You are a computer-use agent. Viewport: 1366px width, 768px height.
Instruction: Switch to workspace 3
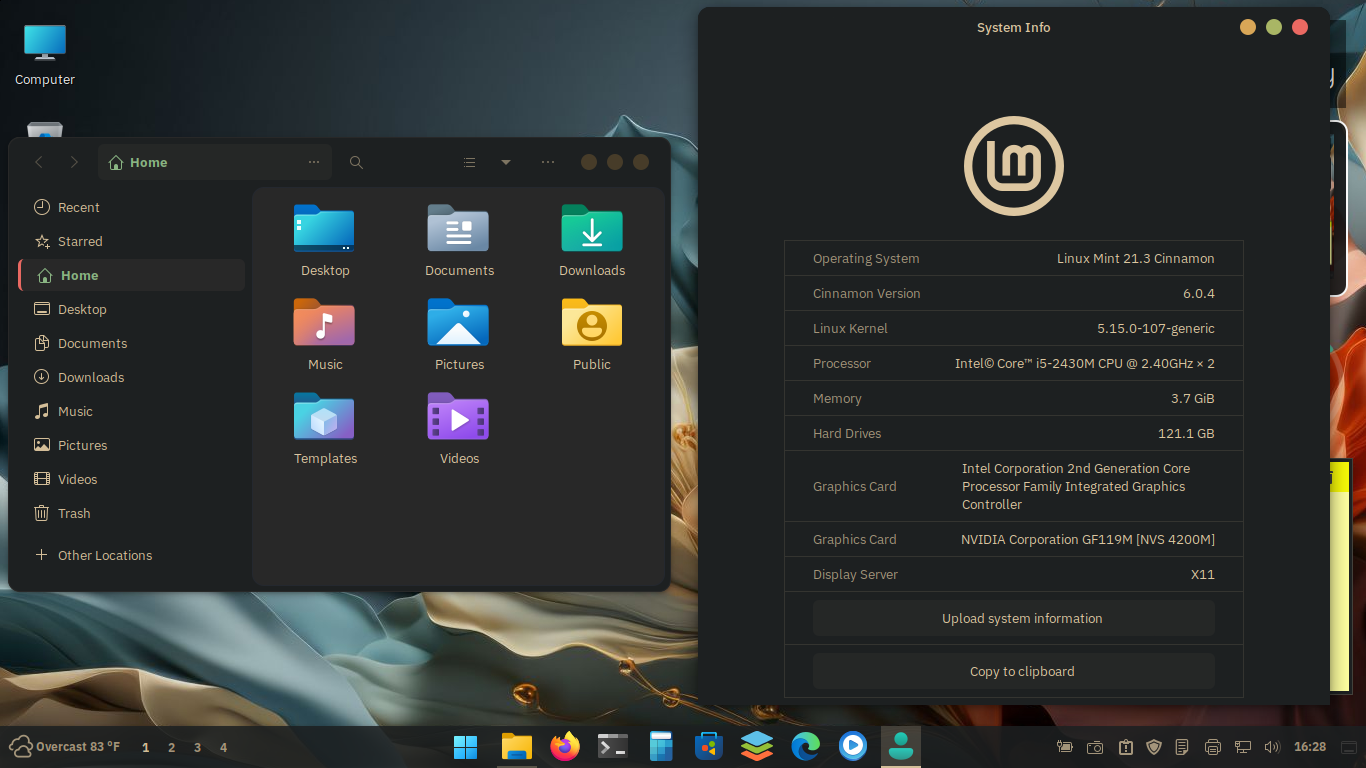[x=198, y=747]
